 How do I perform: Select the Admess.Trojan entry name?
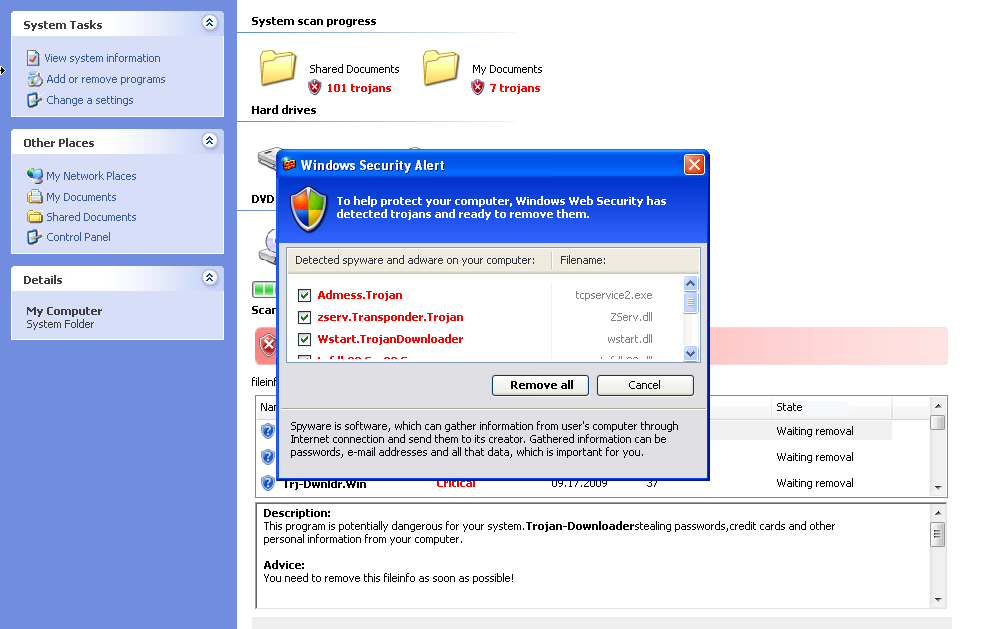point(360,295)
